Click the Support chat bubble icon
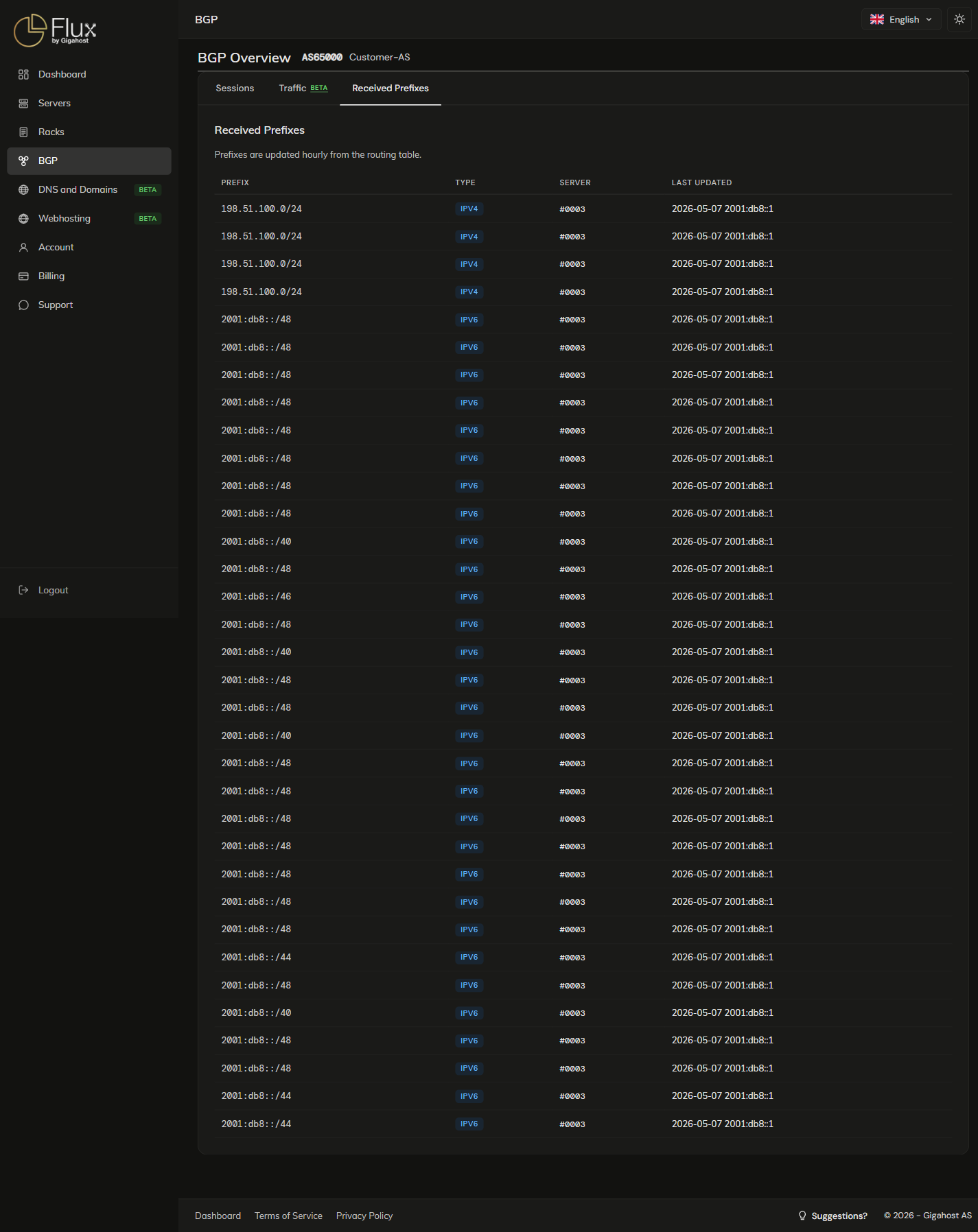 click(23, 305)
